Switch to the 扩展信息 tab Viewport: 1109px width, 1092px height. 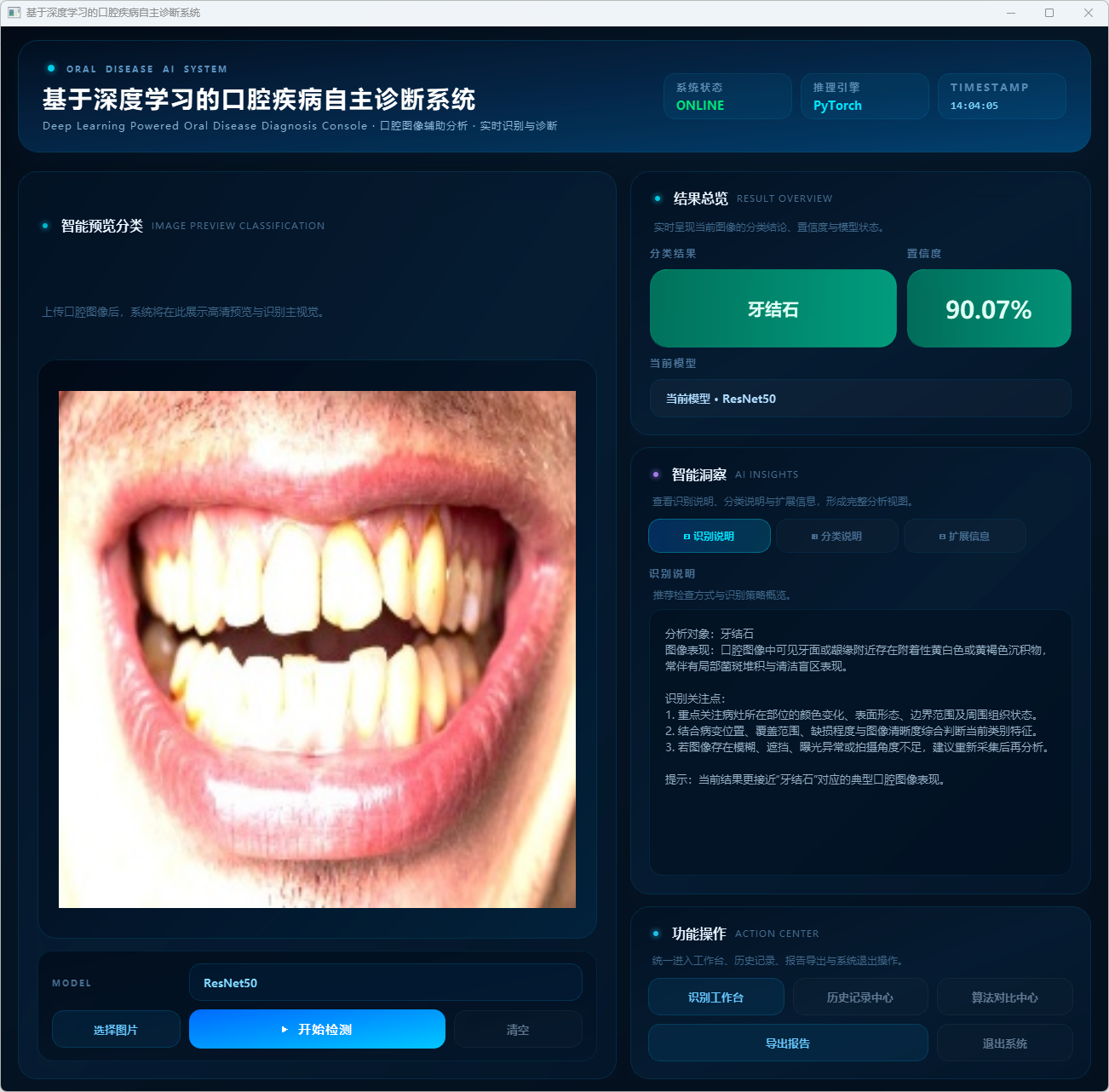(964, 537)
